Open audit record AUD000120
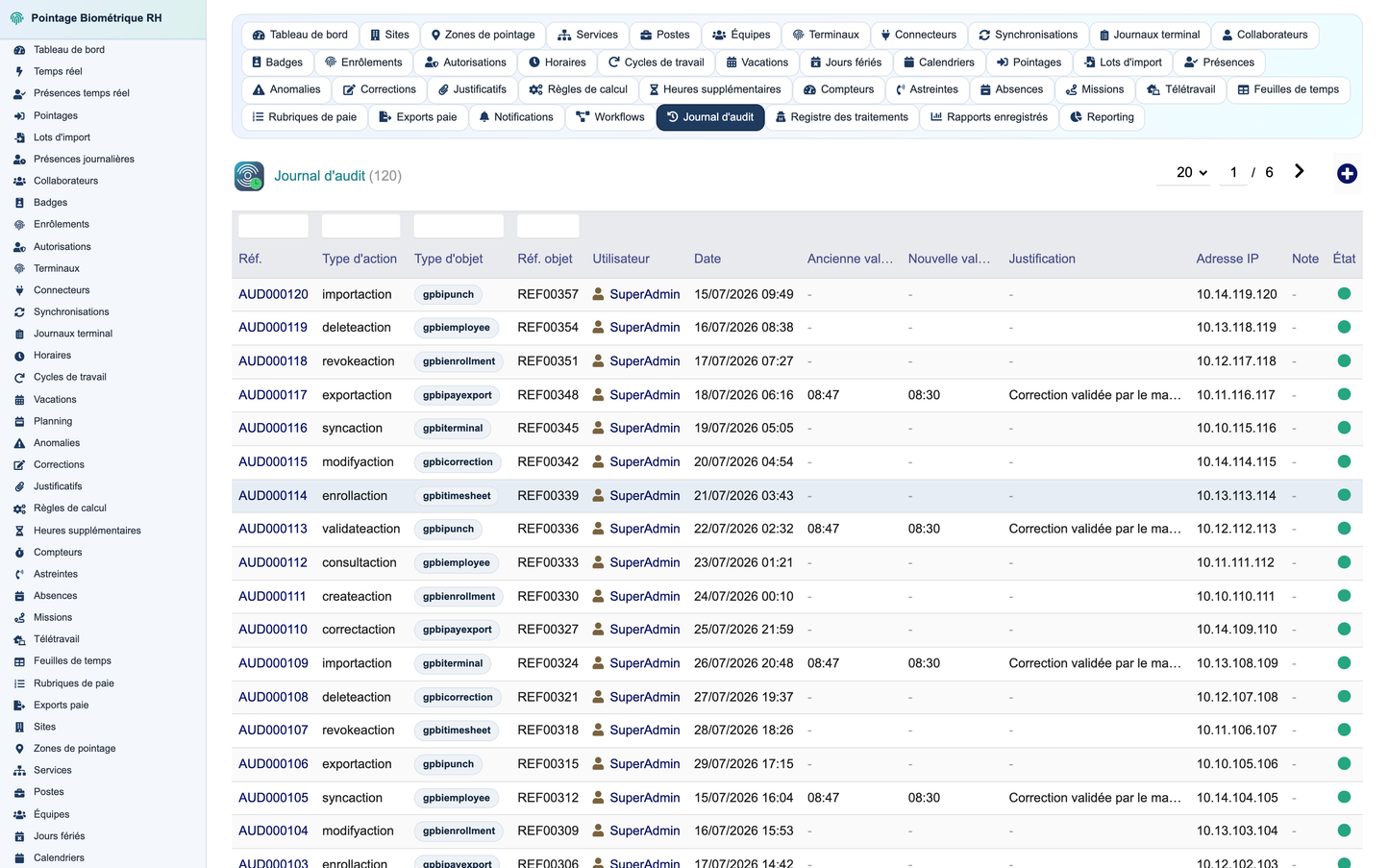 [x=273, y=294]
